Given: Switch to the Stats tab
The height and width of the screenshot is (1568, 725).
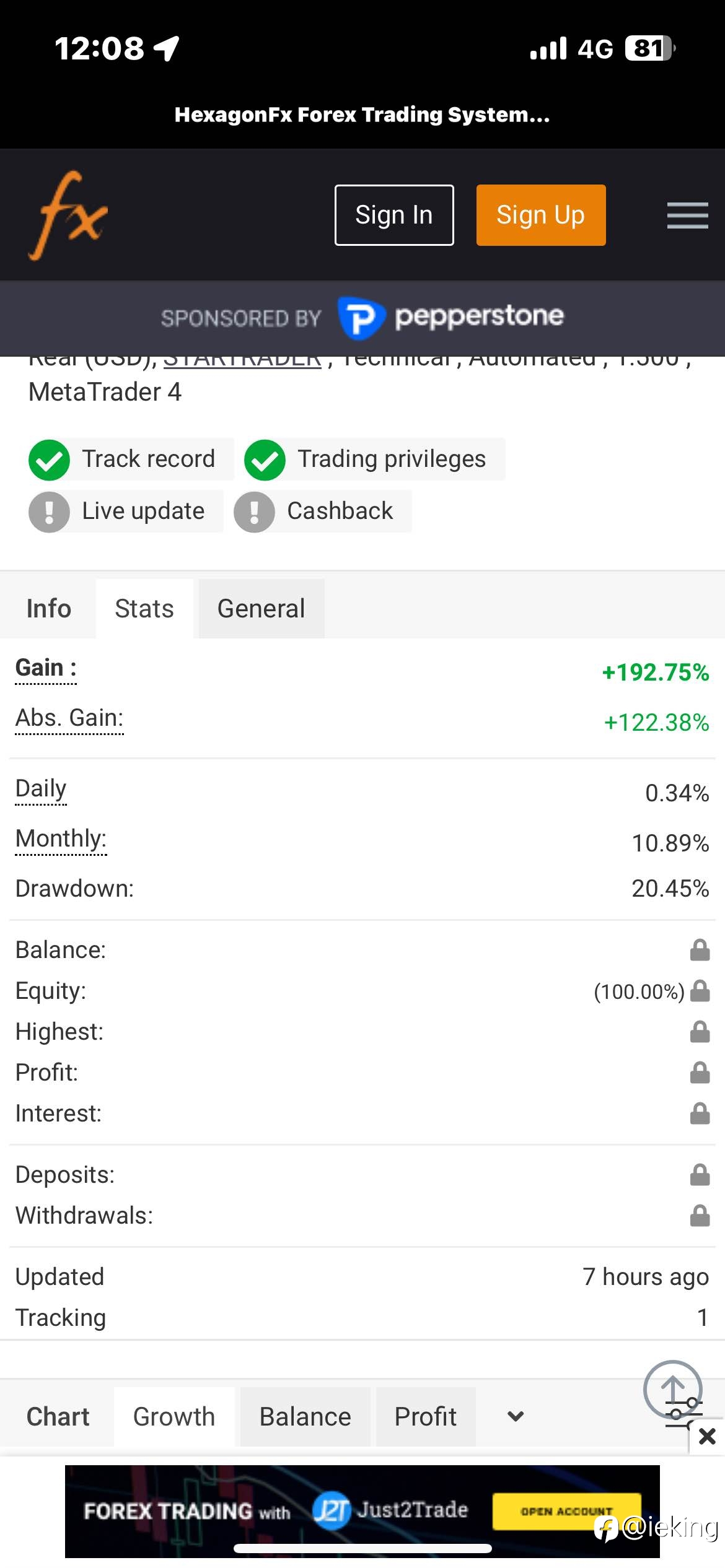Looking at the screenshot, I should click(144, 608).
